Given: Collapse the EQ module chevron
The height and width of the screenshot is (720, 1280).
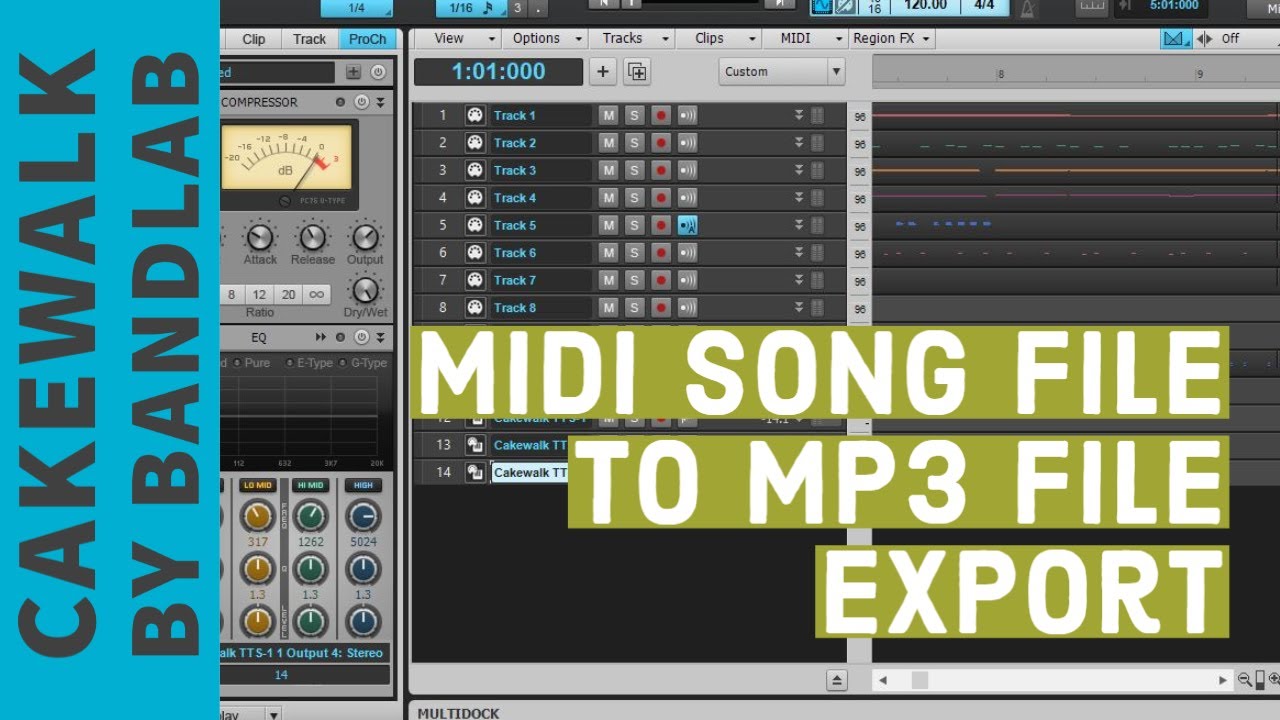Looking at the screenshot, I should pos(380,337).
